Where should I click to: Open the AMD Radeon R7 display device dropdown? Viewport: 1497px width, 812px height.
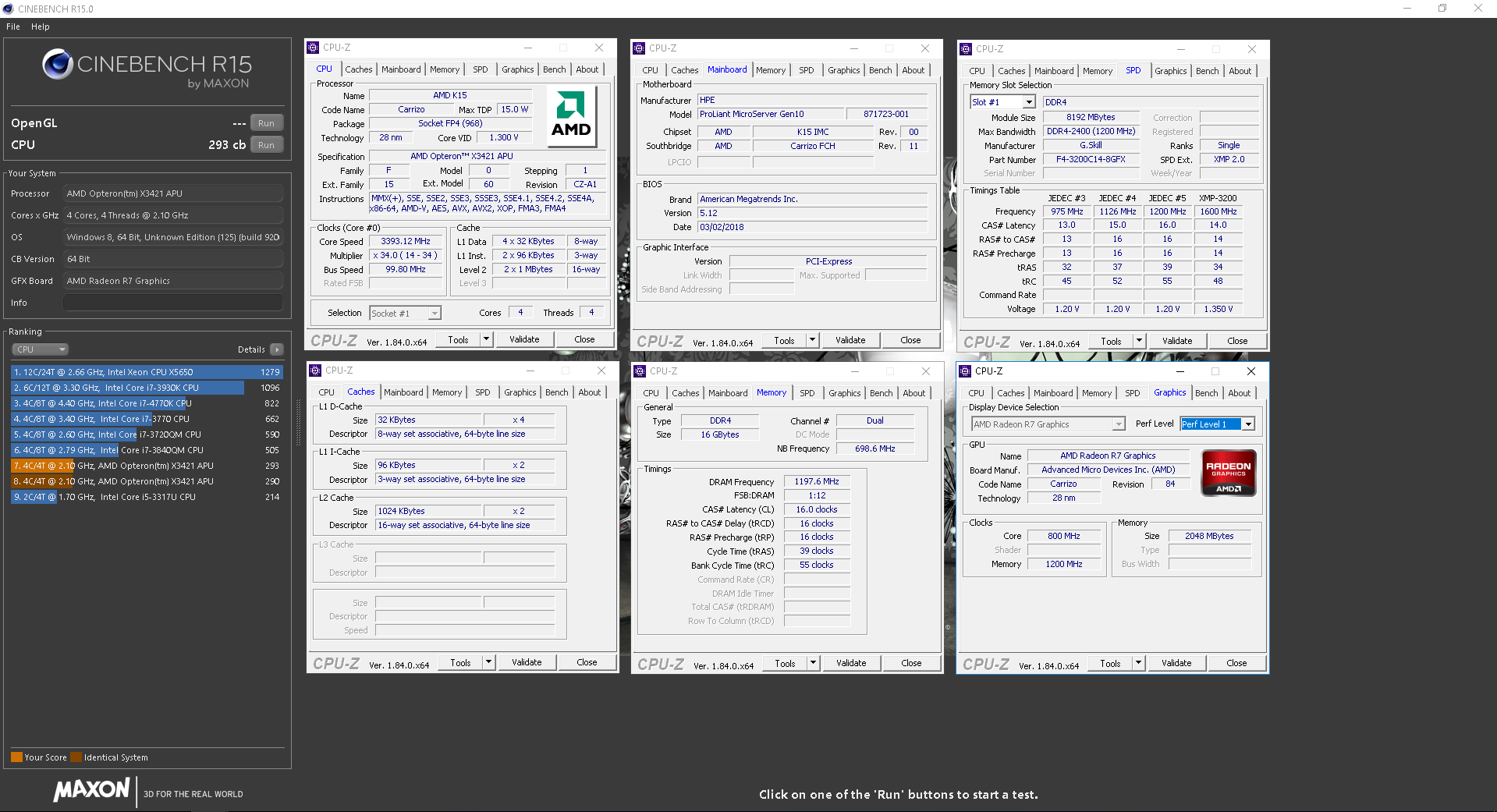(x=1048, y=424)
